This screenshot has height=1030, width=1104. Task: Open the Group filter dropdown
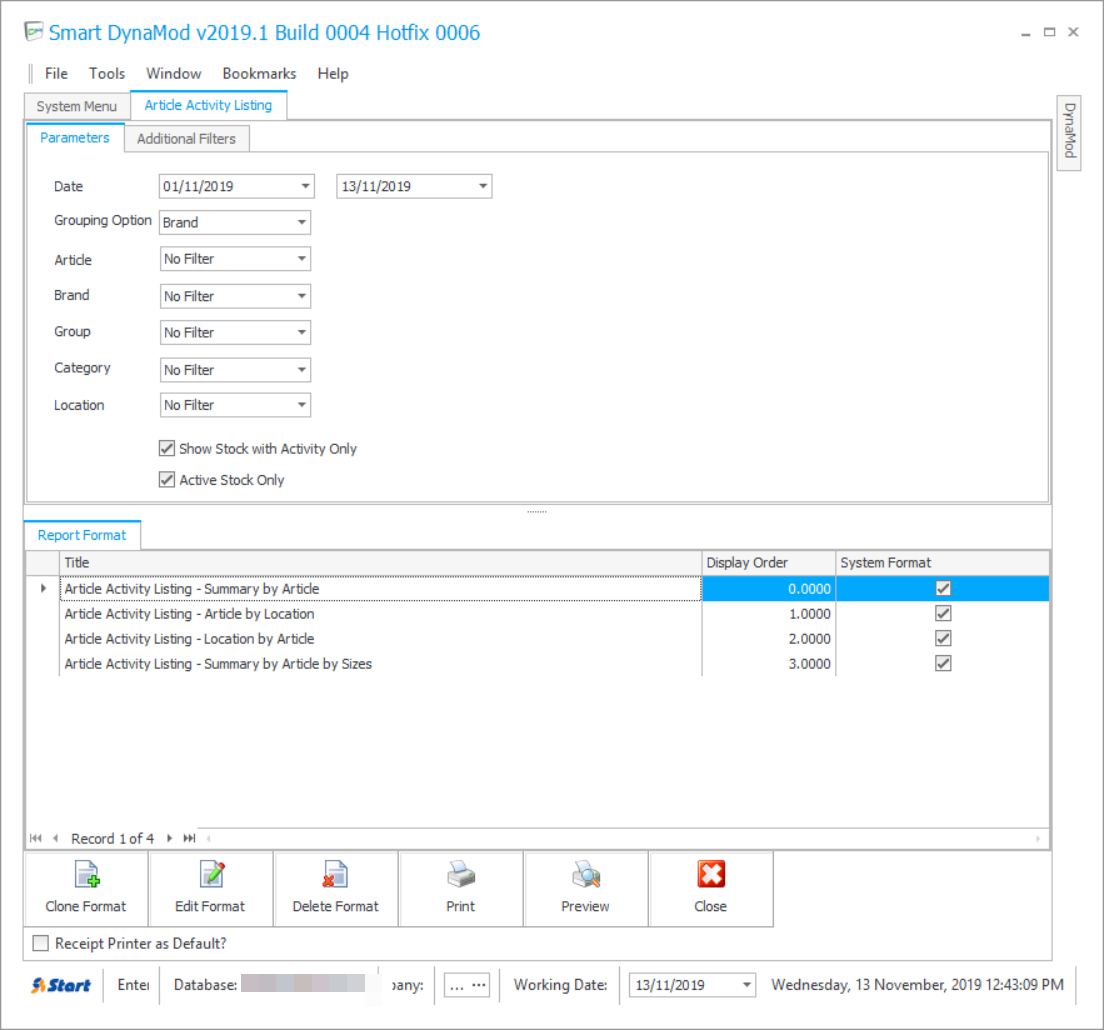pyautogui.click(x=301, y=332)
